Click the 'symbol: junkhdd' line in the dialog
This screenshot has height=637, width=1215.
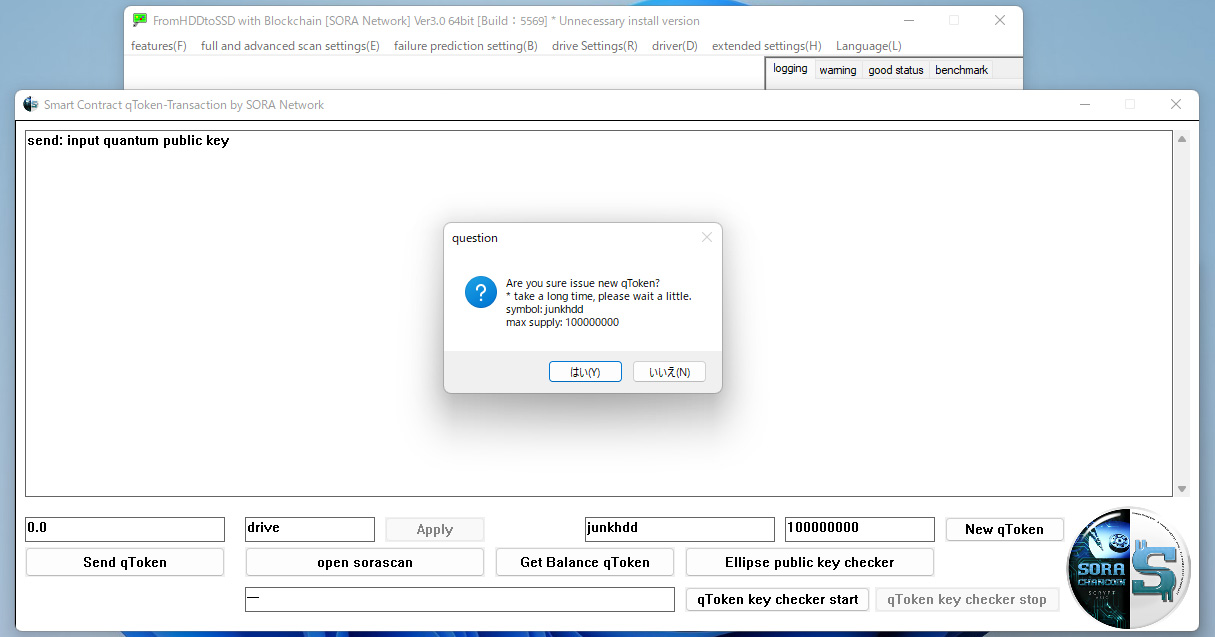(545, 309)
